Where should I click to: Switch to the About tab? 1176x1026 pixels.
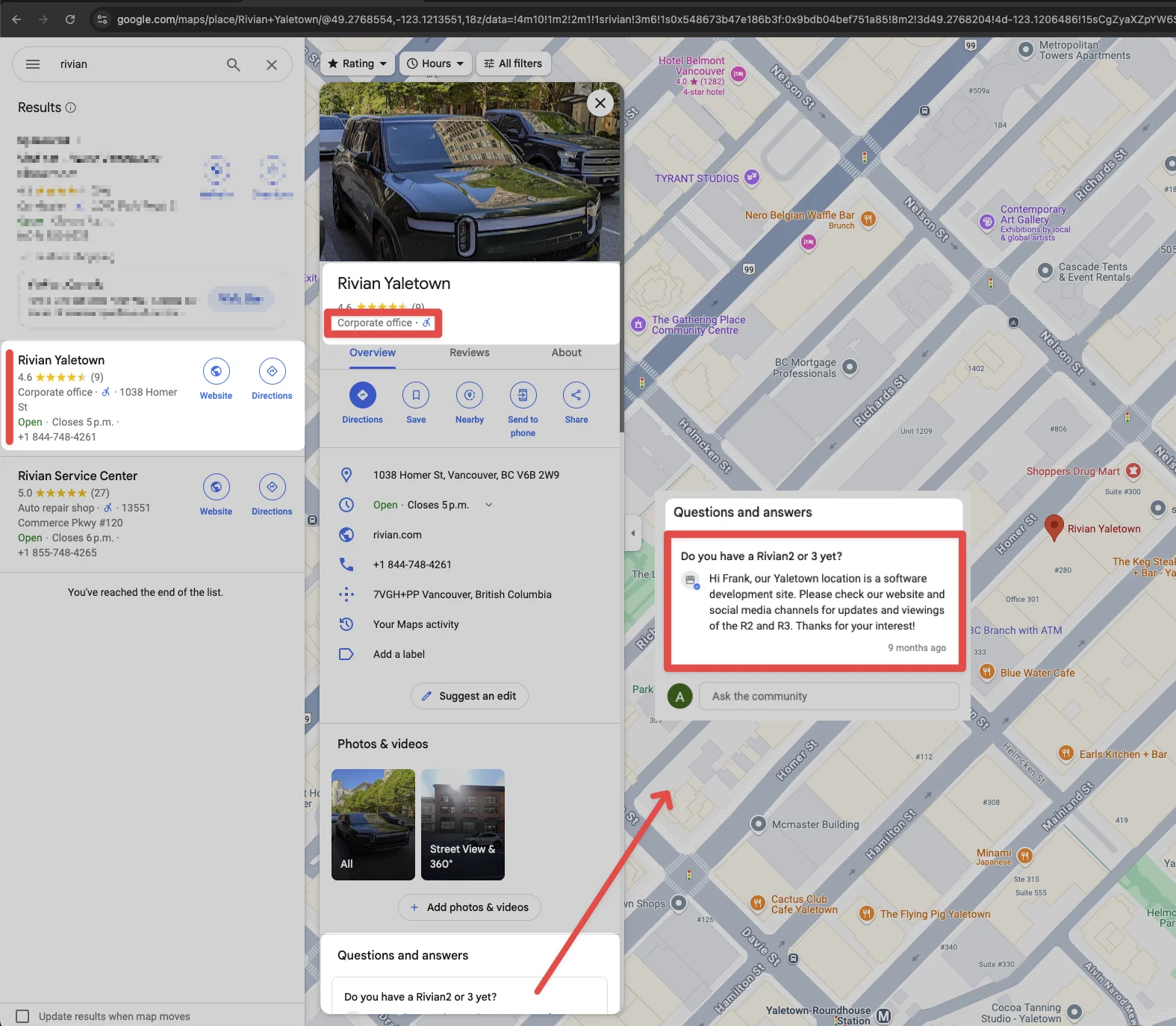pos(567,353)
